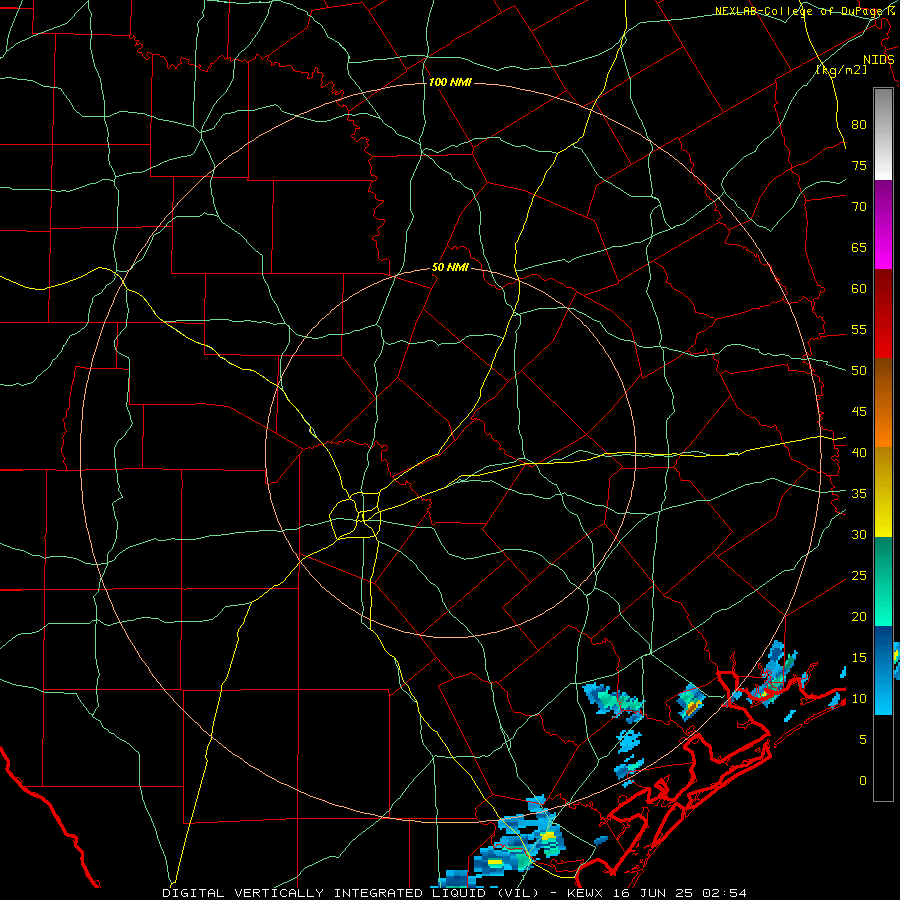
Task: Click the "35" value on the color scale
Action: pyautogui.click(x=859, y=494)
